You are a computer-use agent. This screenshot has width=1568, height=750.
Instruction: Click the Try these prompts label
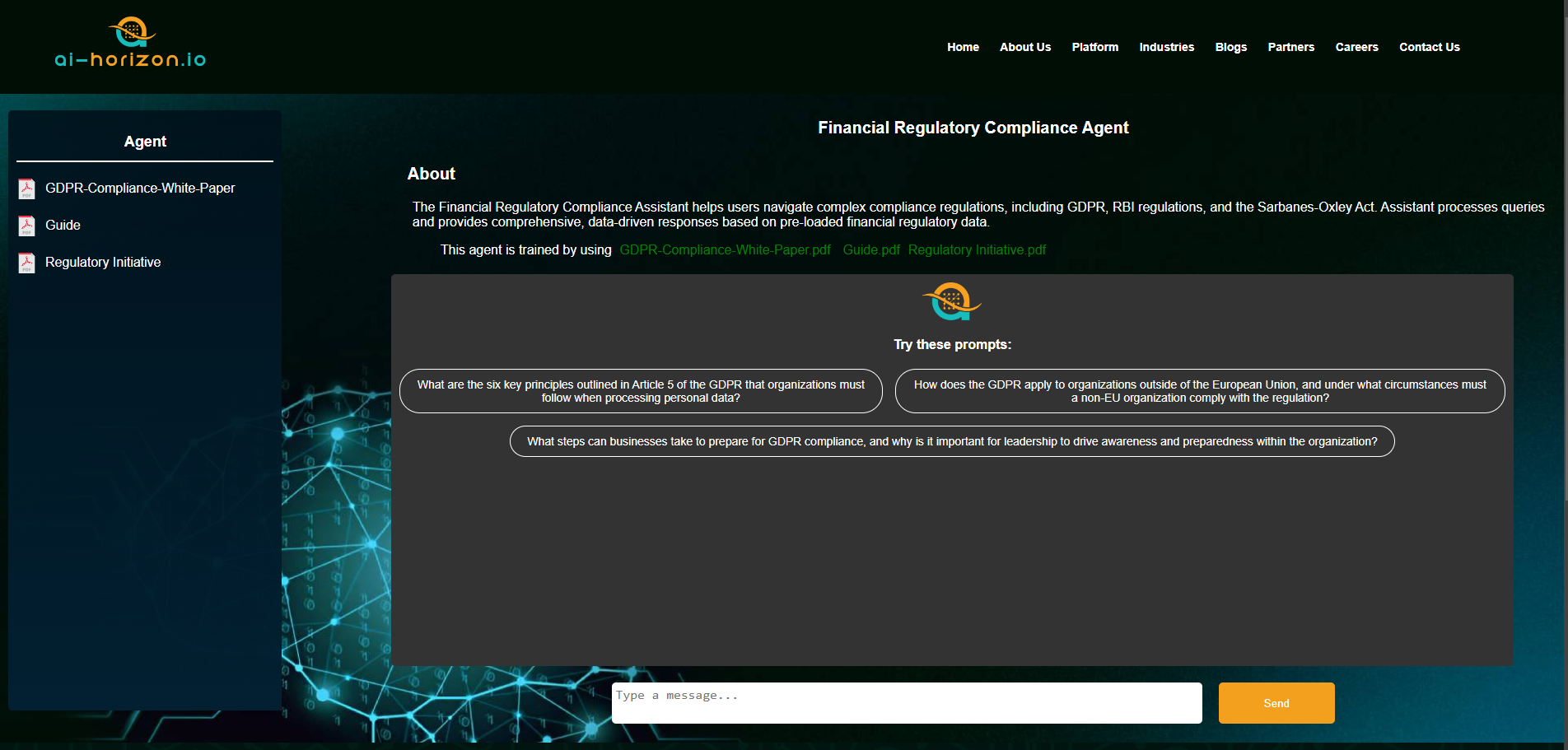coord(953,345)
